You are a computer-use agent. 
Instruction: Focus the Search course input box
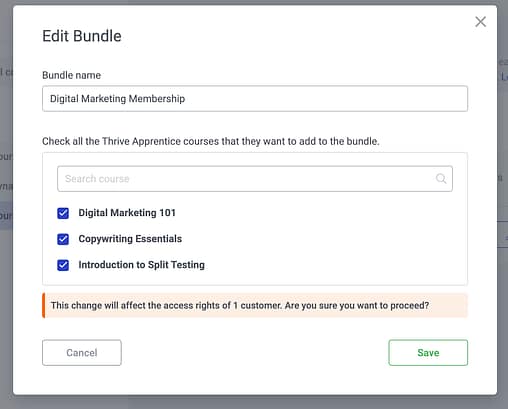point(255,179)
